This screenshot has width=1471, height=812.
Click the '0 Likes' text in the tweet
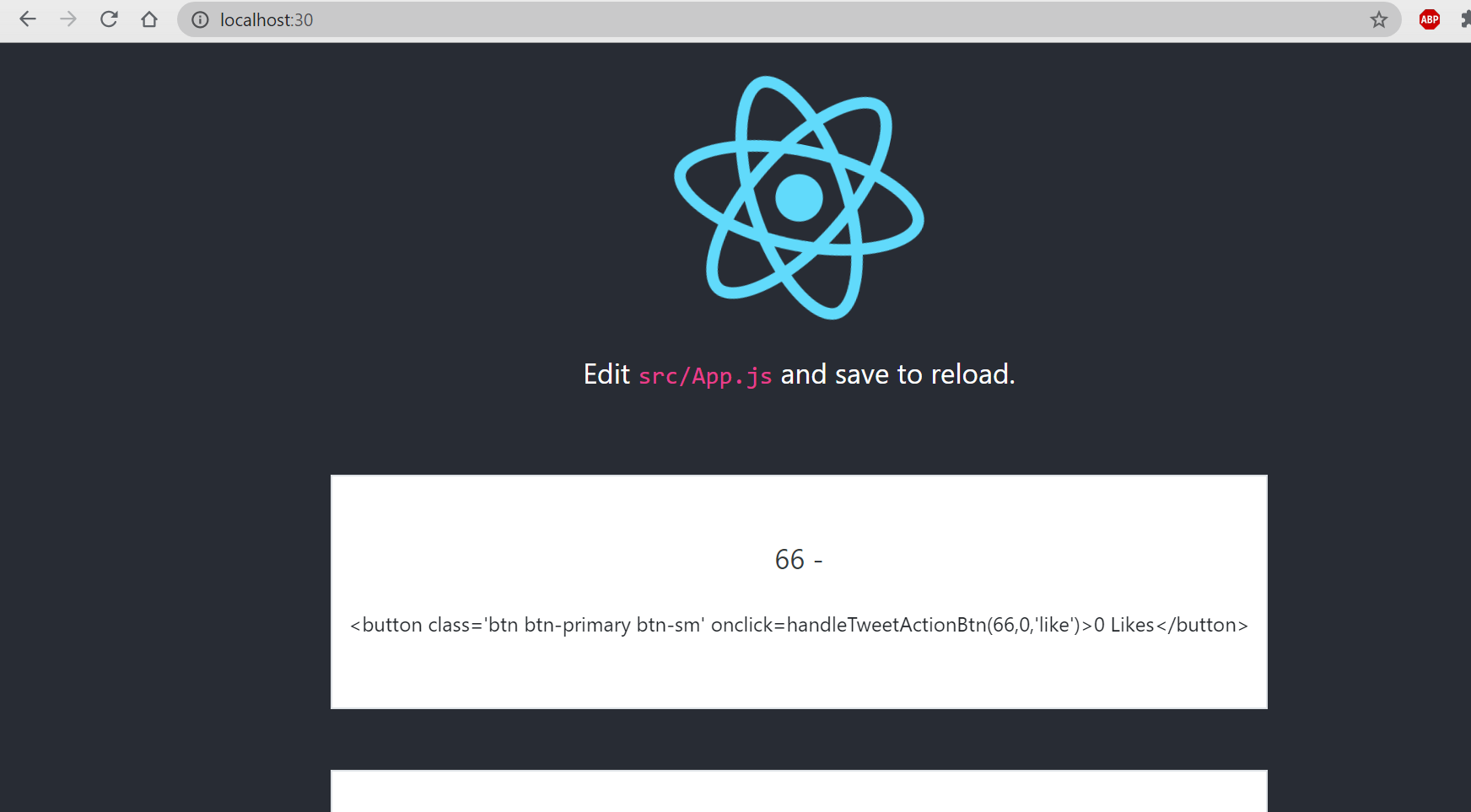point(1123,625)
